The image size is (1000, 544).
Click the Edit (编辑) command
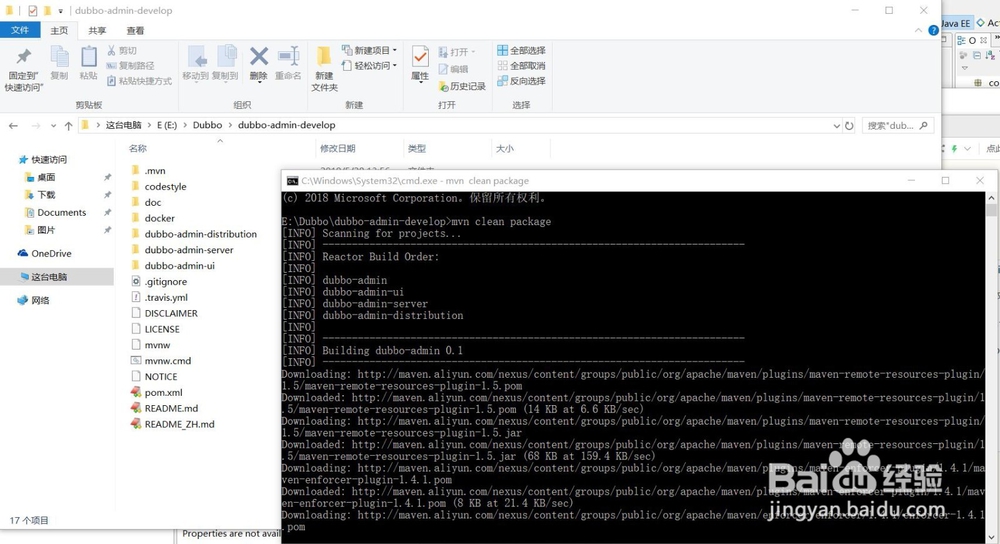click(x=453, y=69)
